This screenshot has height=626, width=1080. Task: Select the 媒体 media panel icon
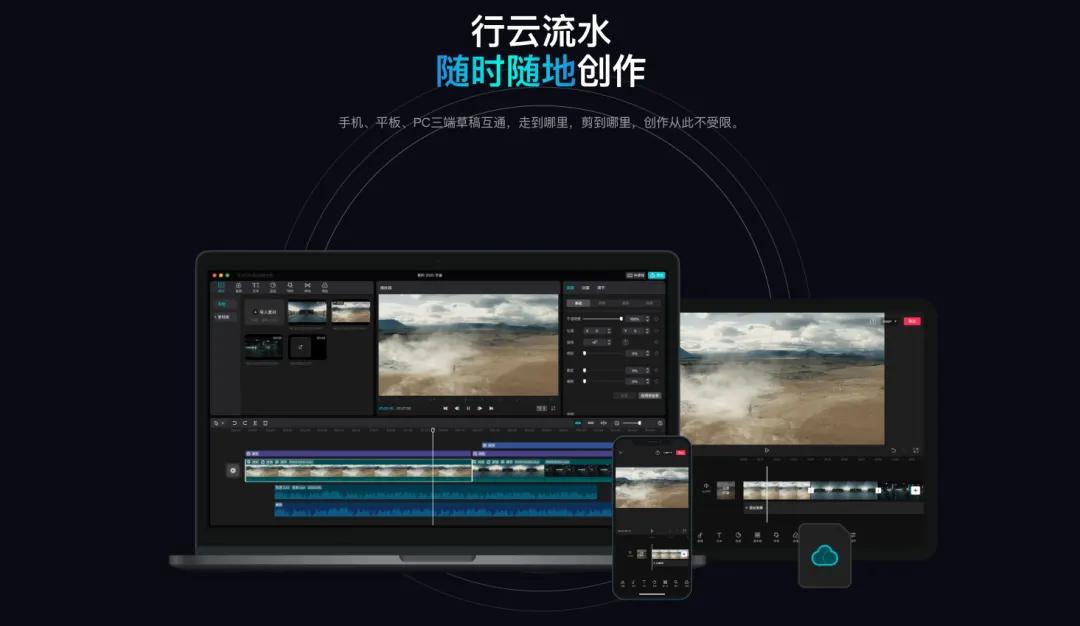tap(221, 287)
